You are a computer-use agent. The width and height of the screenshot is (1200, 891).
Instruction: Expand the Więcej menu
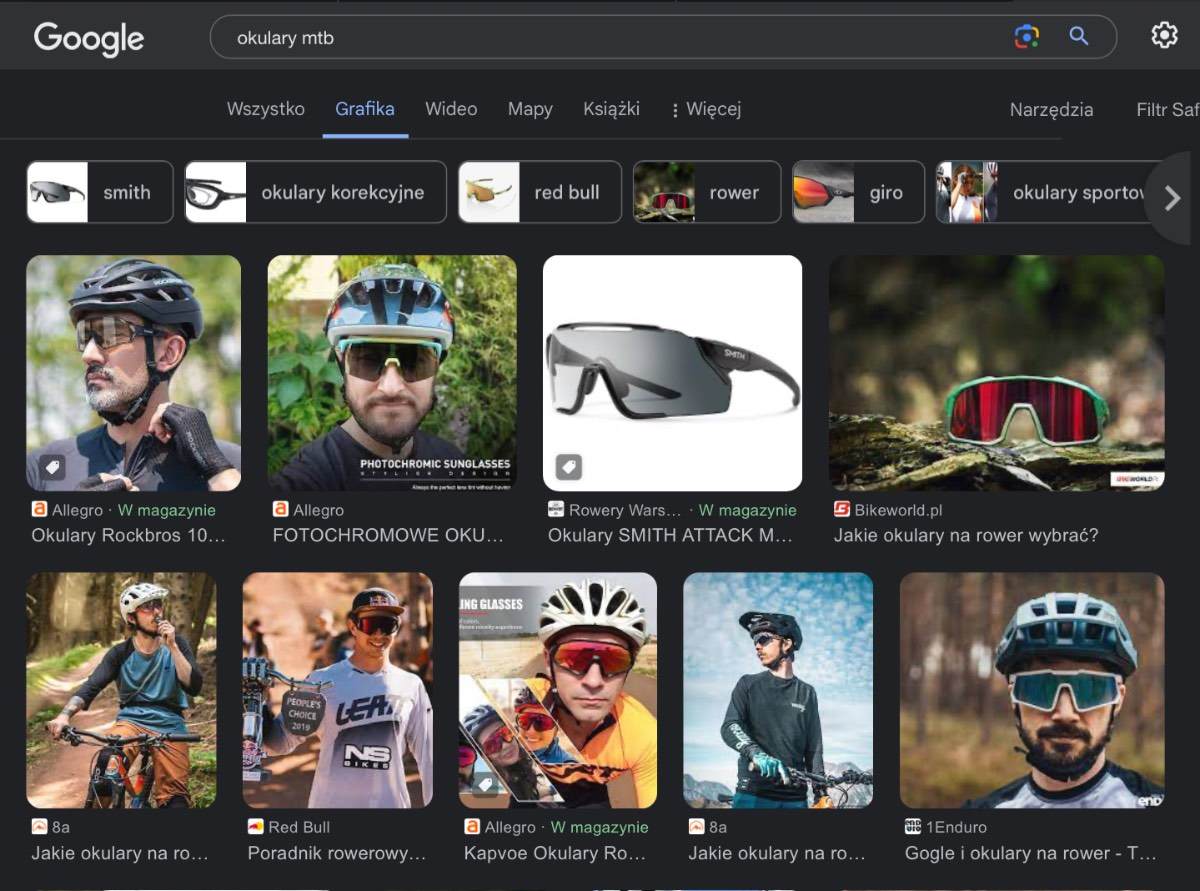[706, 109]
